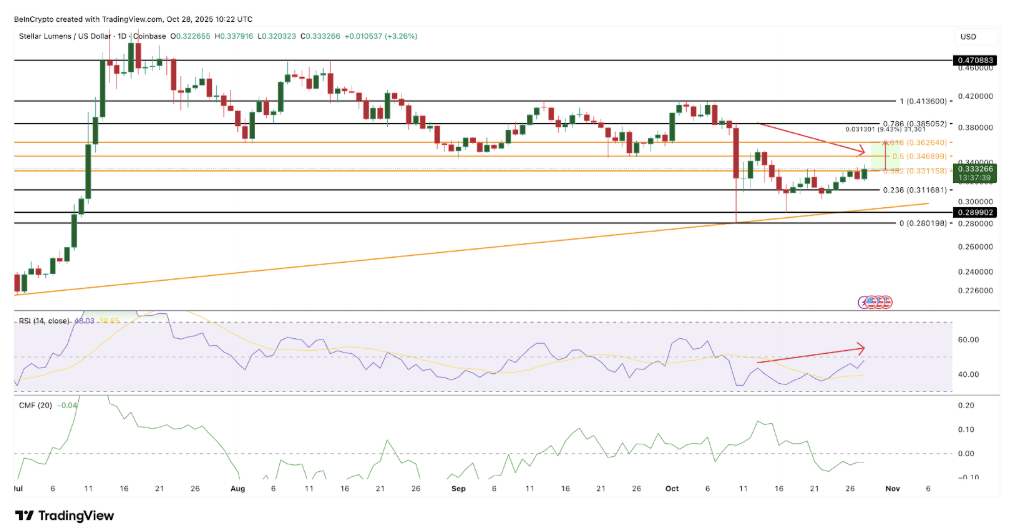Click the Aug label on time axis
The height and width of the screenshot is (532, 1020).
(x=237, y=490)
